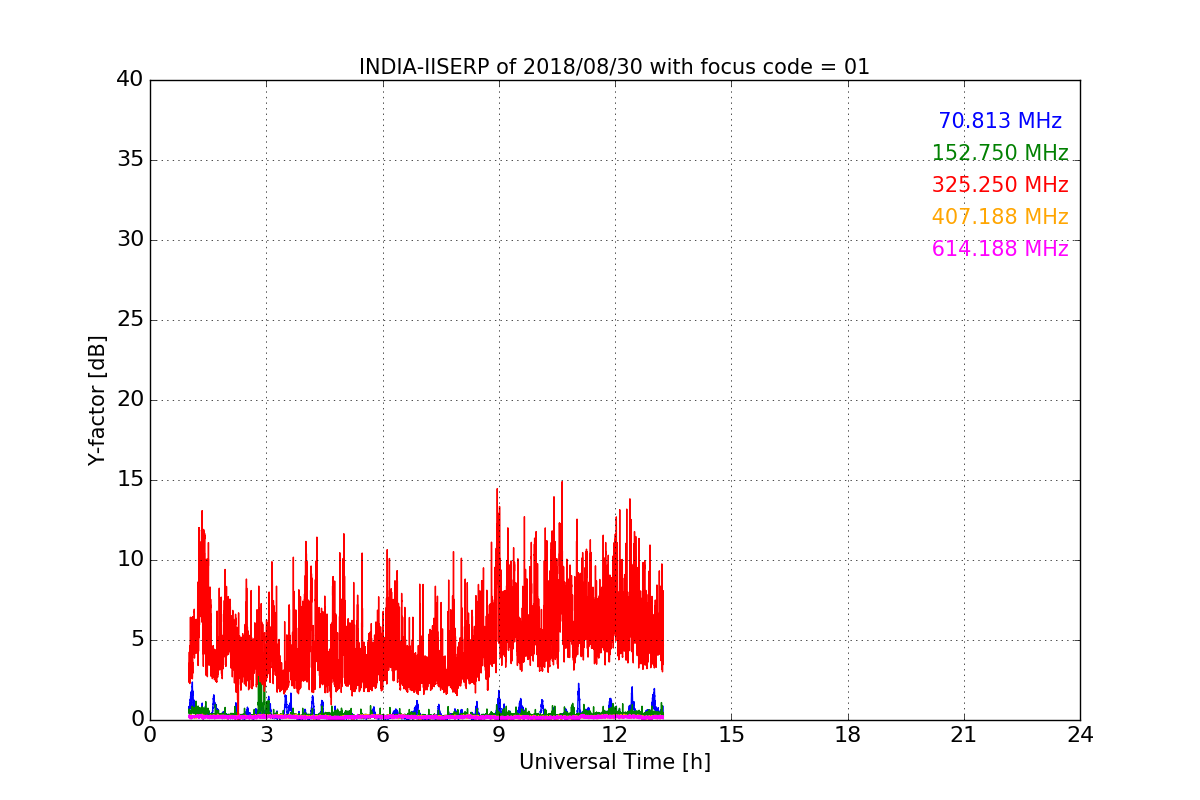
Task: Click the x-axis tick label 21
Action: [964, 735]
